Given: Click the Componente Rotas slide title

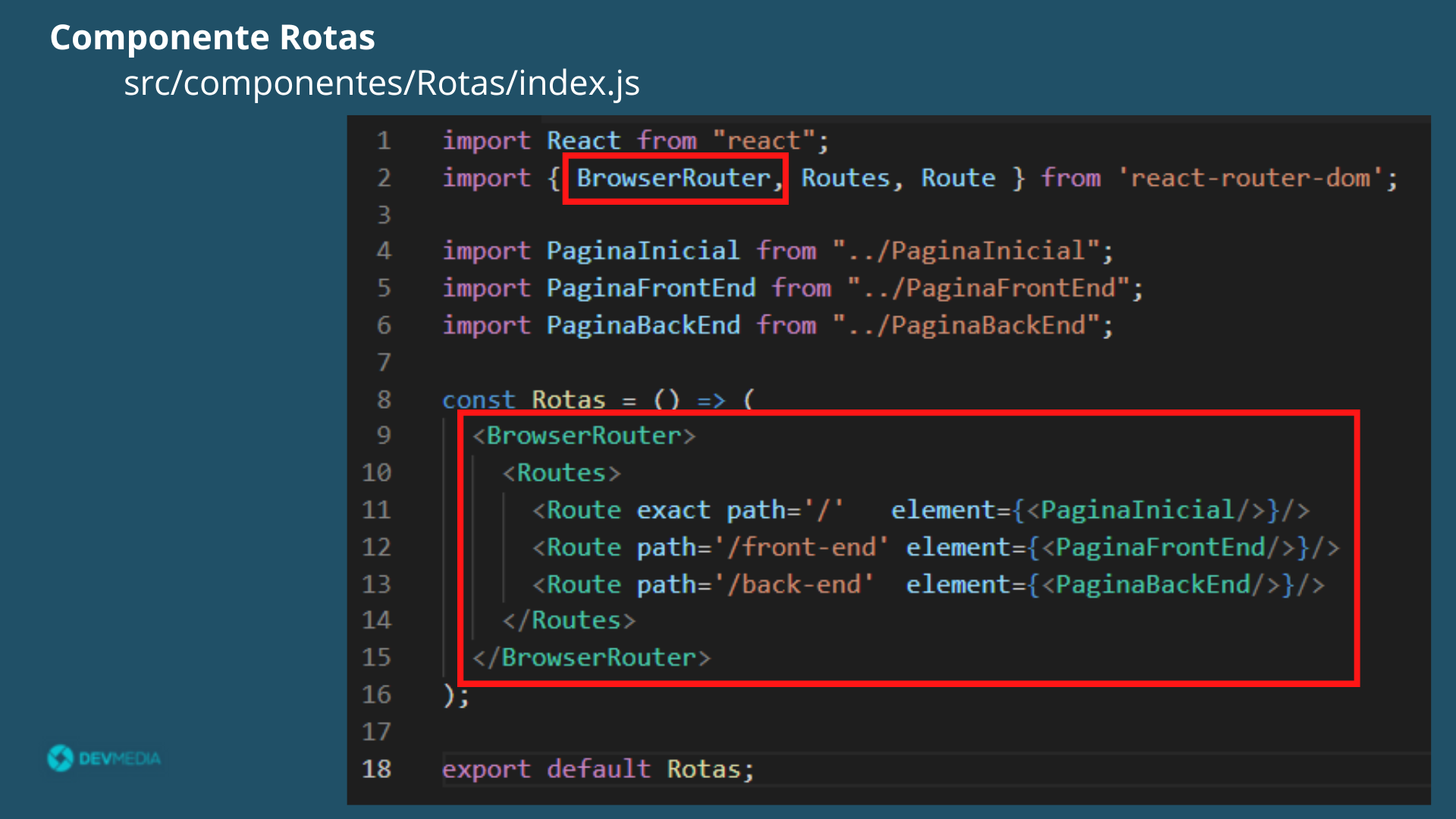Looking at the screenshot, I should (x=212, y=37).
